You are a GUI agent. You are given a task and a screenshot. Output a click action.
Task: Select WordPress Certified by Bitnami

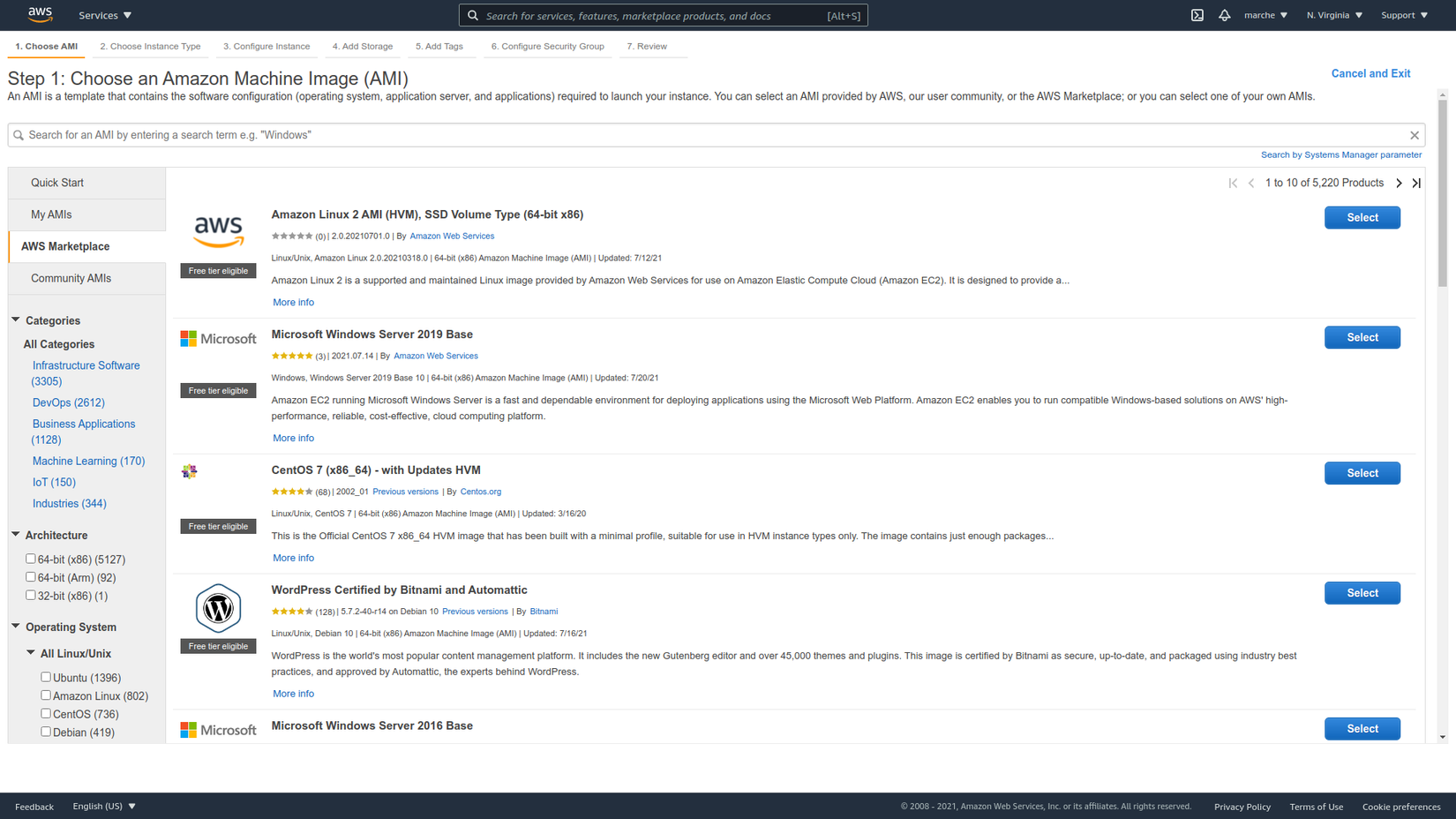1362,593
